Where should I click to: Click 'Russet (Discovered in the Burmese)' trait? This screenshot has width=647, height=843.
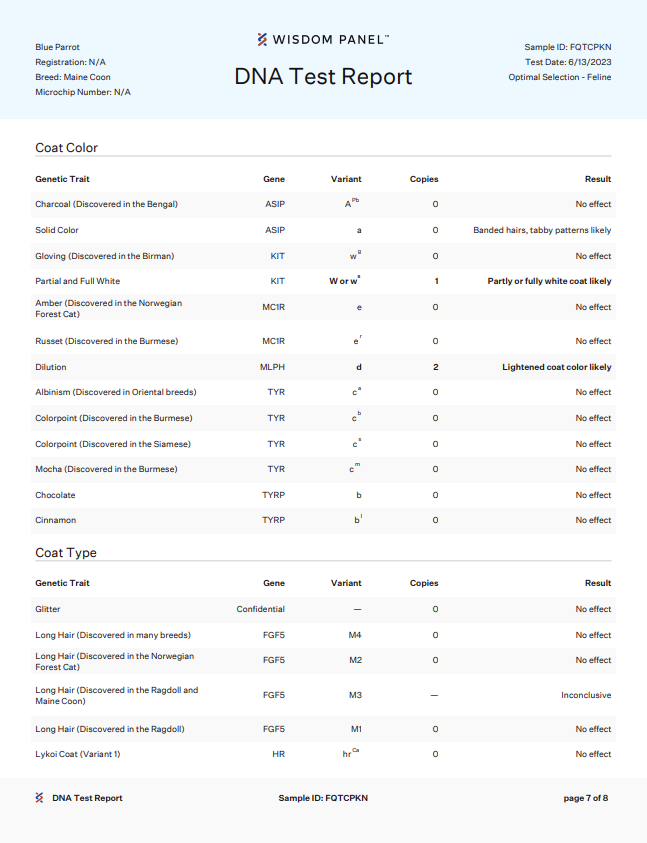click(x=106, y=341)
